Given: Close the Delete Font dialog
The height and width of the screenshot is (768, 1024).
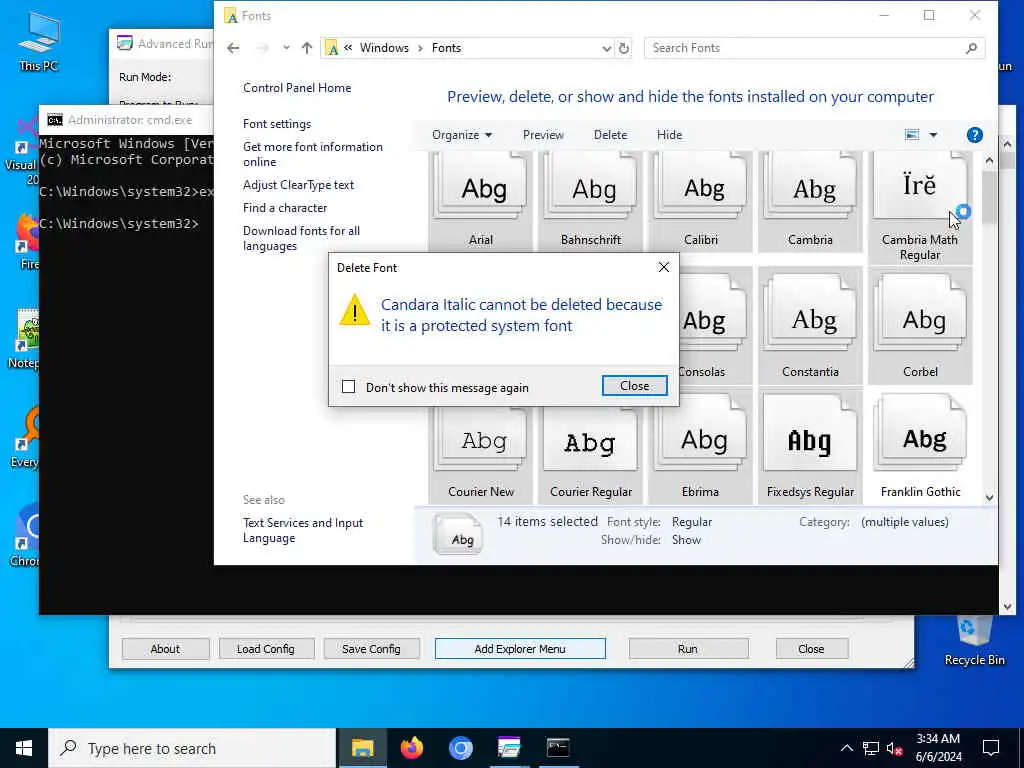Looking at the screenshot, I should coord(634,386).
